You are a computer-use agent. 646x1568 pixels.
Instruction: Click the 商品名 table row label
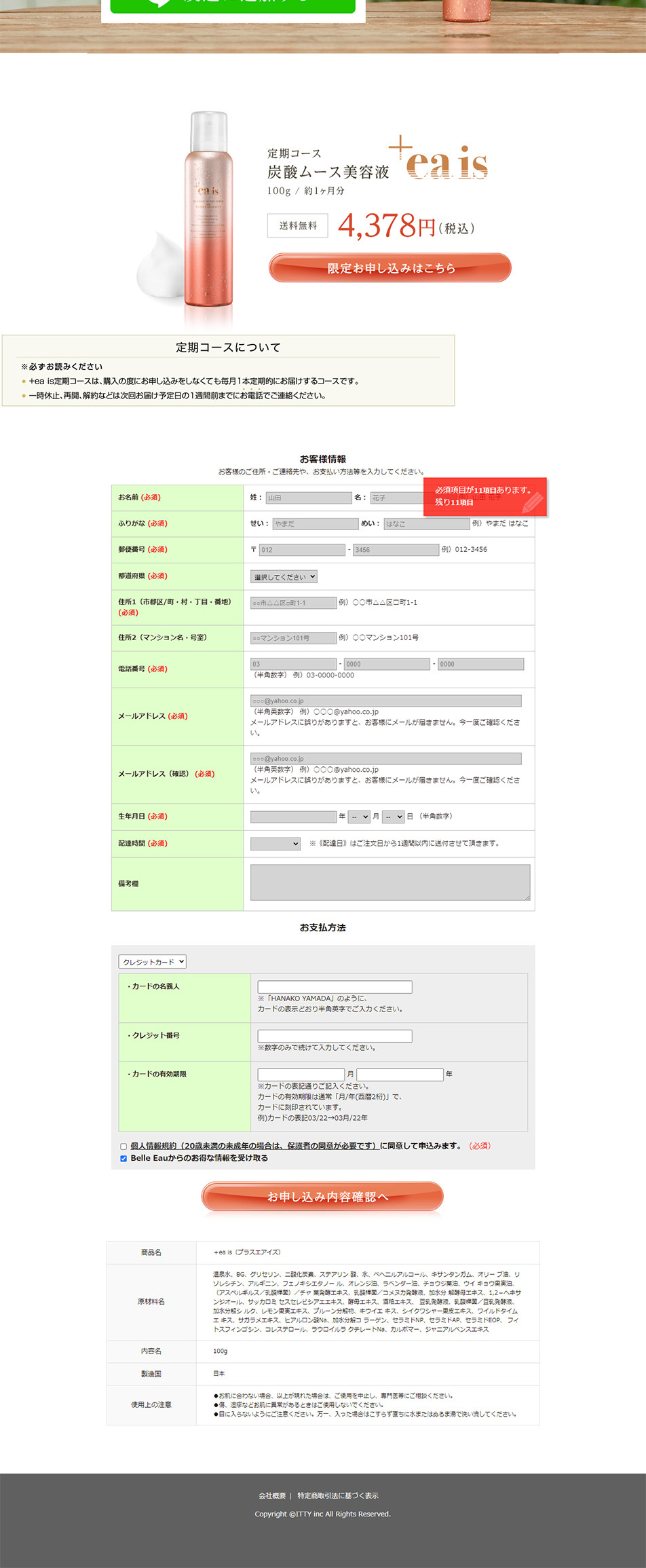151,1252
